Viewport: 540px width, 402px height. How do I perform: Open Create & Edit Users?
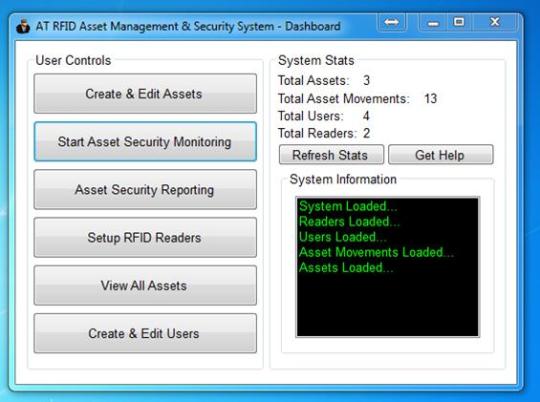coord(145,333)
